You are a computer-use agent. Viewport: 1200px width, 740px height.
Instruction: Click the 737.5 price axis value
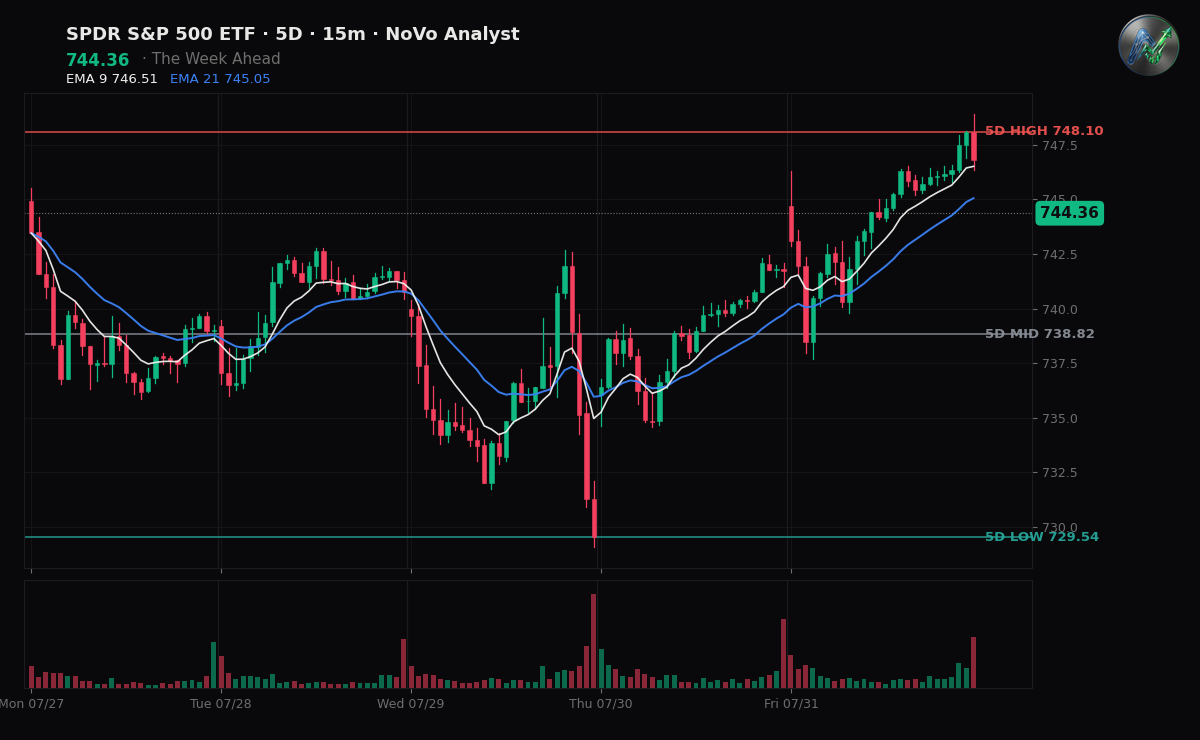(x=1060, y=364)
